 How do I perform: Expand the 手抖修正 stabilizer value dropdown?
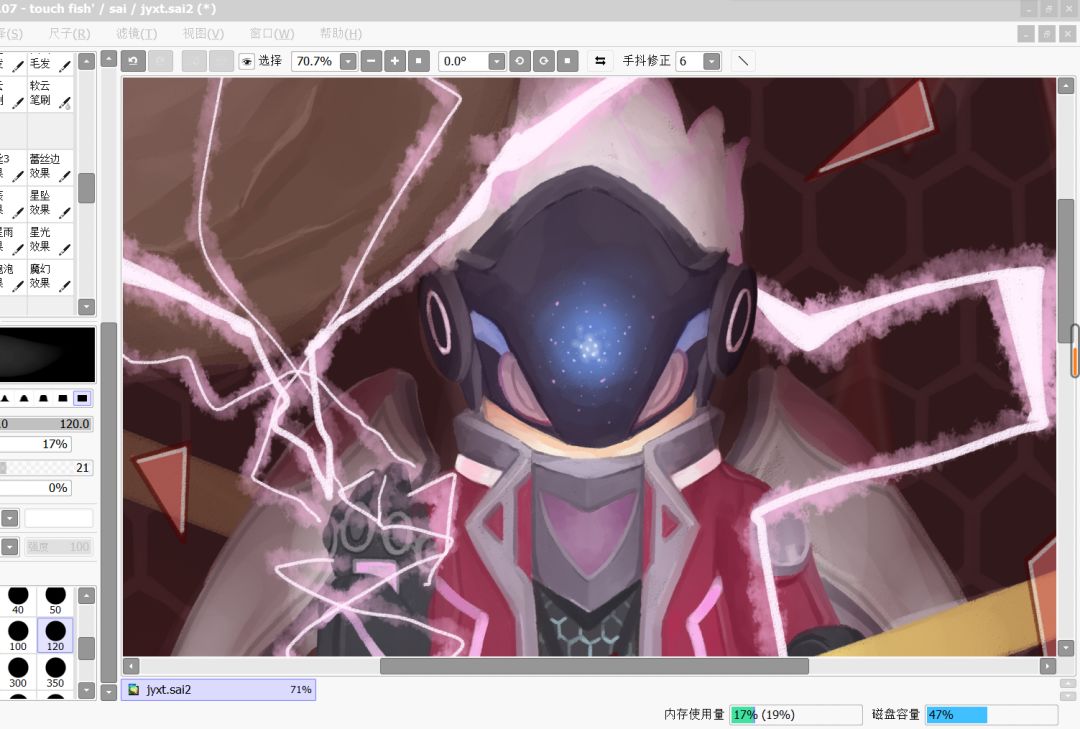pos(712,62)
